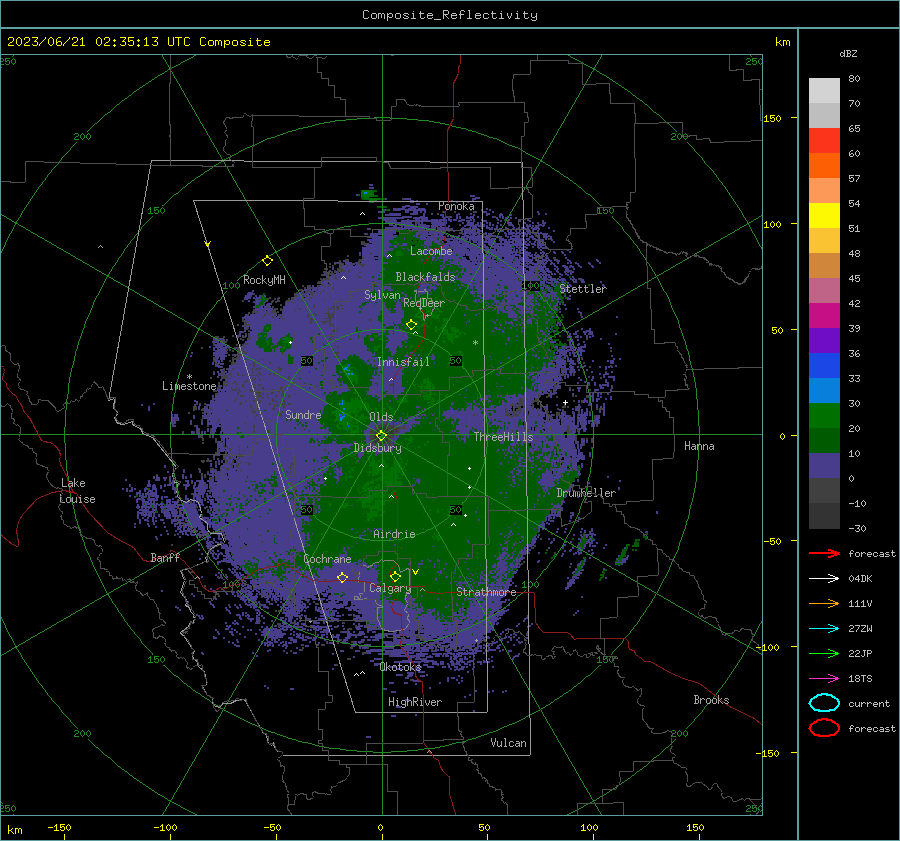The width and height of the screenshot is (900, 841).
Task: Click the Strathmore city label
Action: point(486,592)
